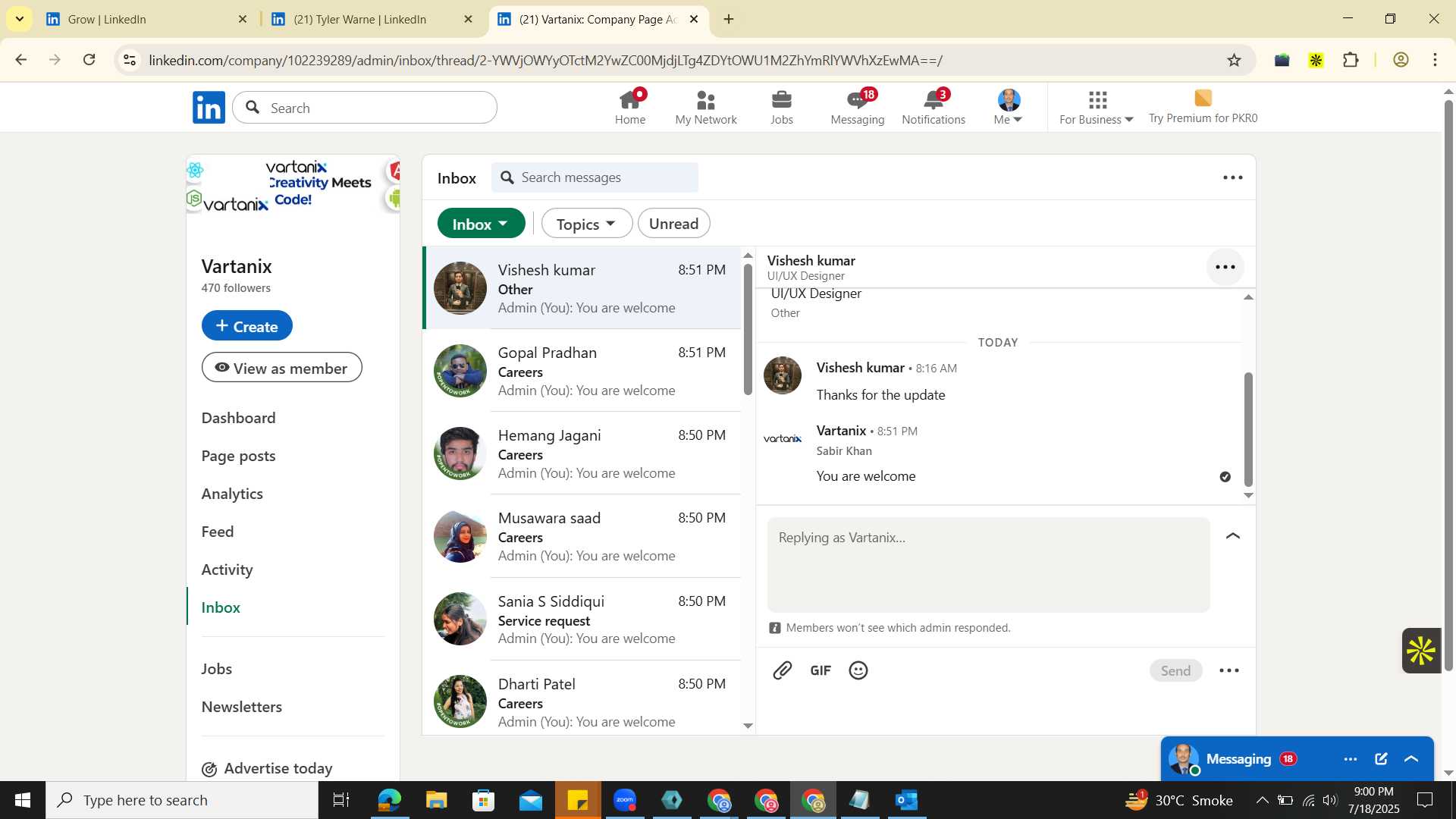Viewport: 1456px width, 819px height.
Task: Click the Search messages field
Action: 595,177
